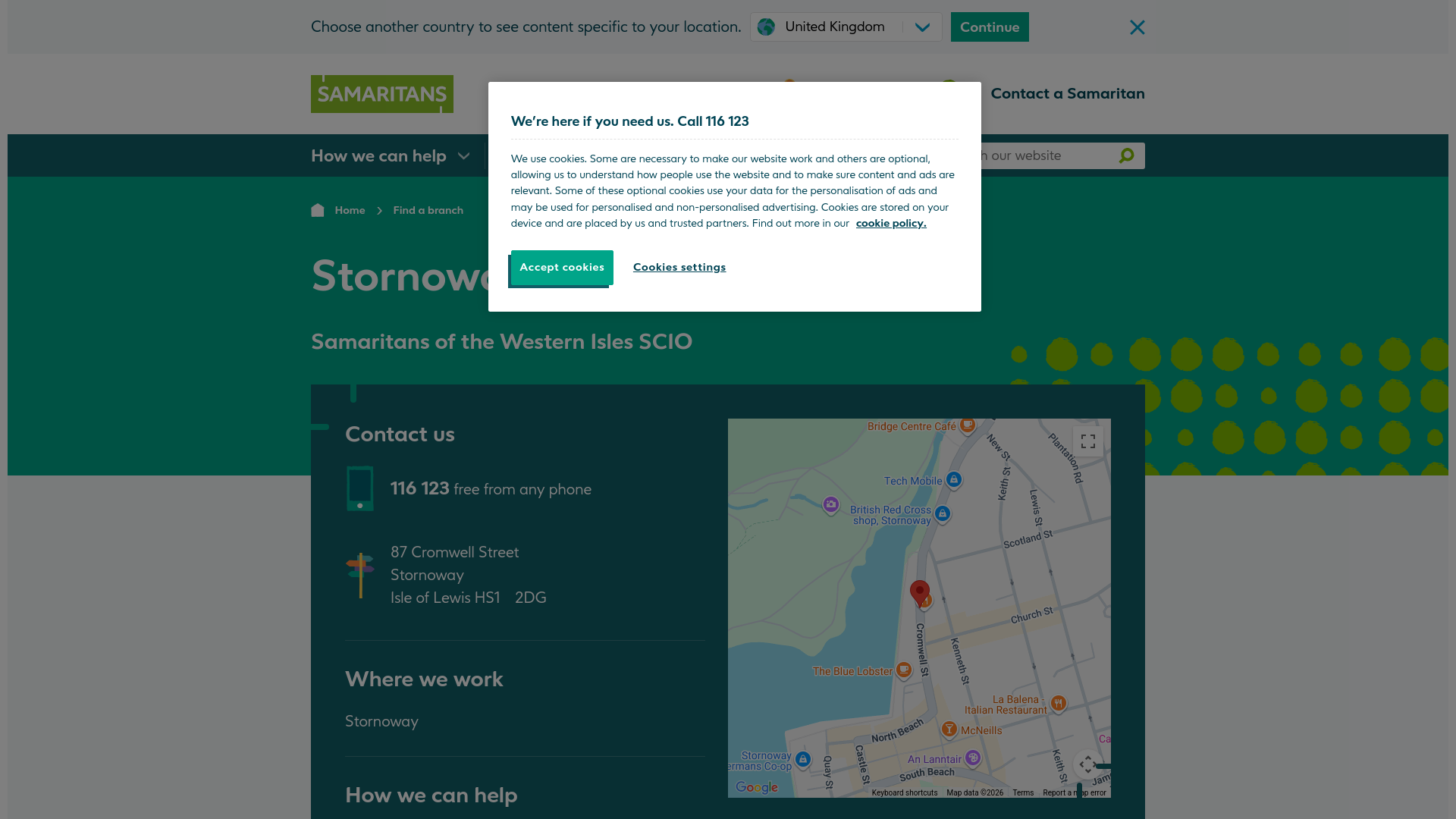Click the Samaritans logo

[x=382, y=94]
